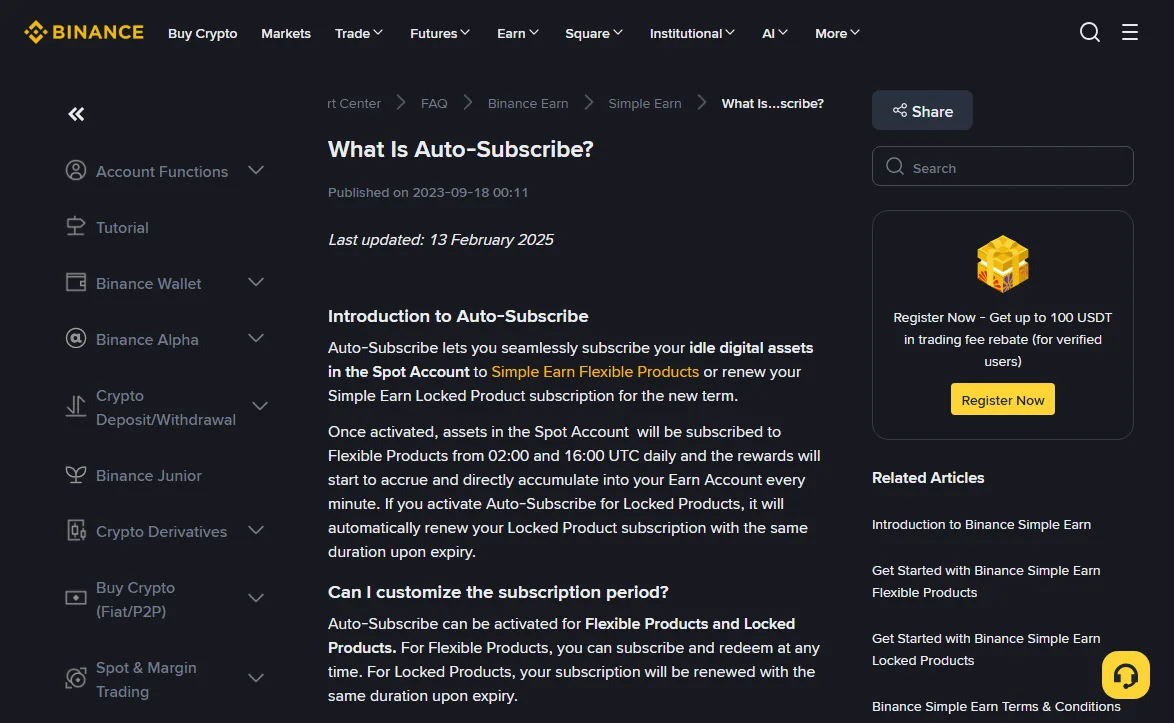Click the Binance Wallet icon
This screenshot has width=1174, height=723.
(76, 282)
